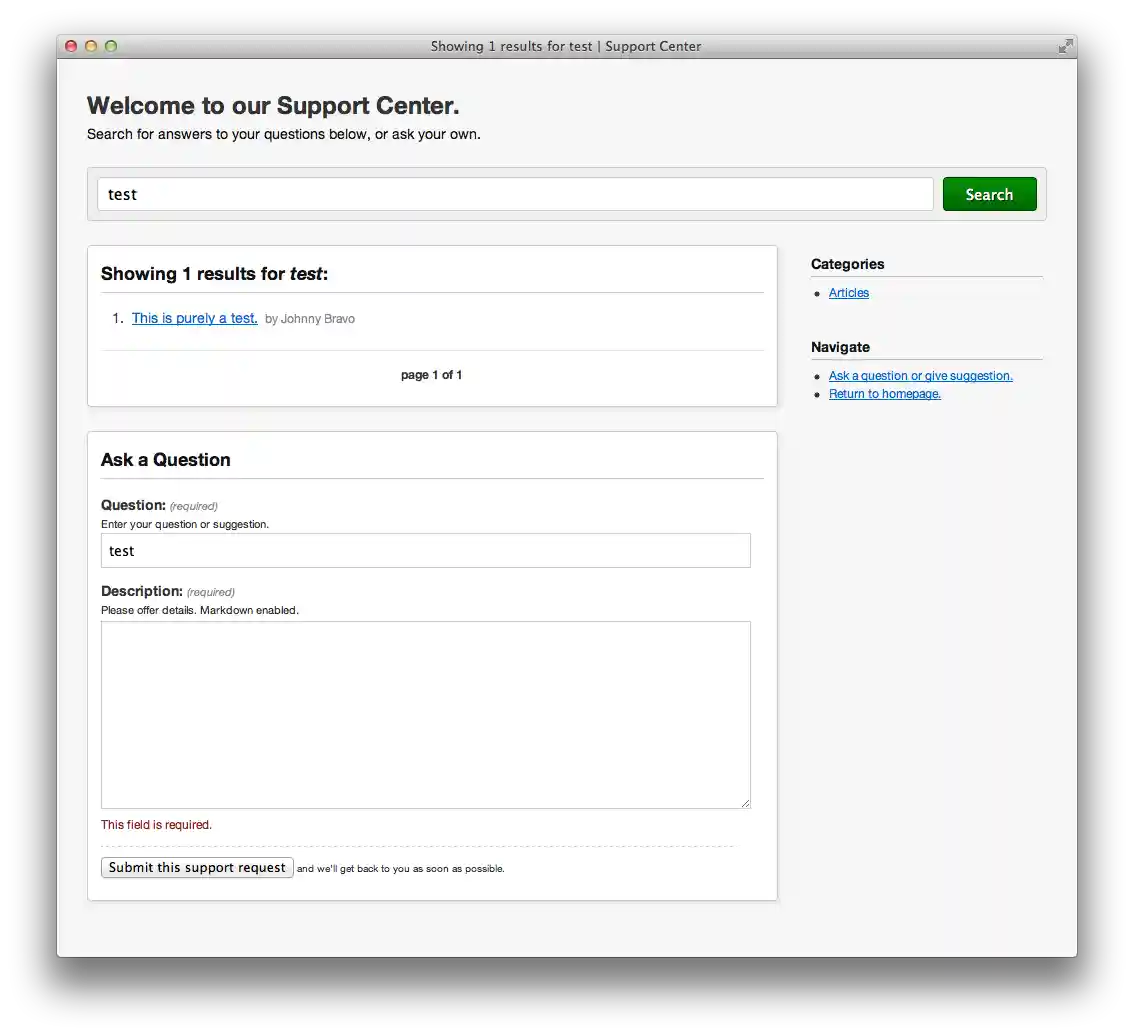Click the yellow minimize window button
This screenshot has width=1134, height=1036.
[x=90, y=46]
